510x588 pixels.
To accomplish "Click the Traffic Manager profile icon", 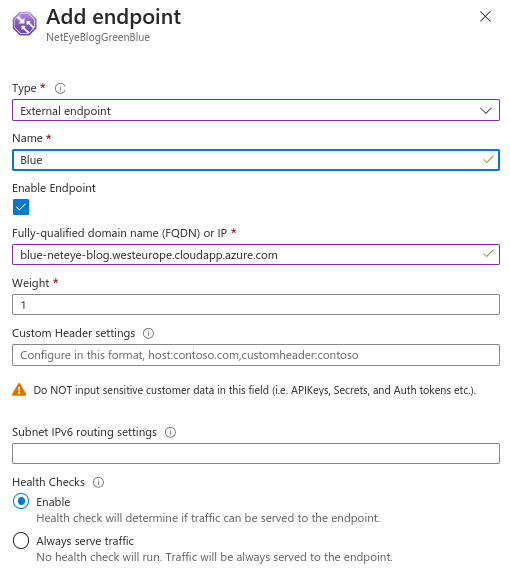I will pos(25,24).
